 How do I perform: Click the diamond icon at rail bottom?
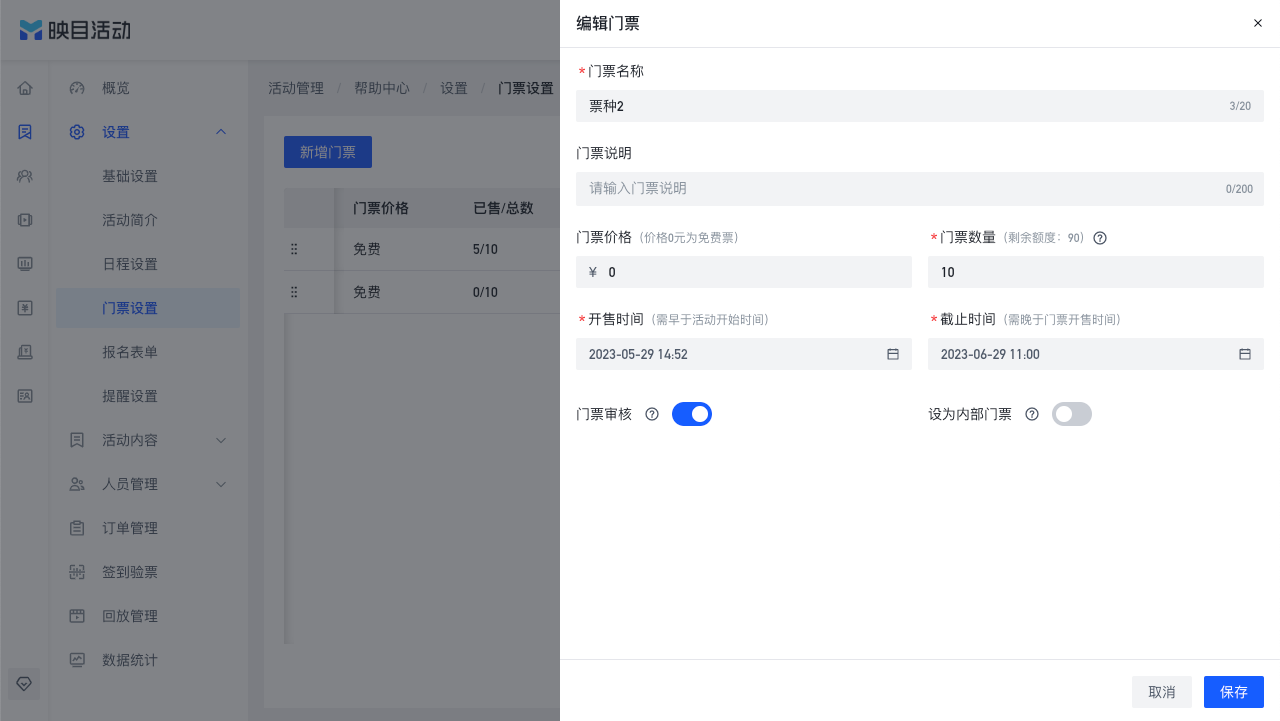click(x=25, y=683)
